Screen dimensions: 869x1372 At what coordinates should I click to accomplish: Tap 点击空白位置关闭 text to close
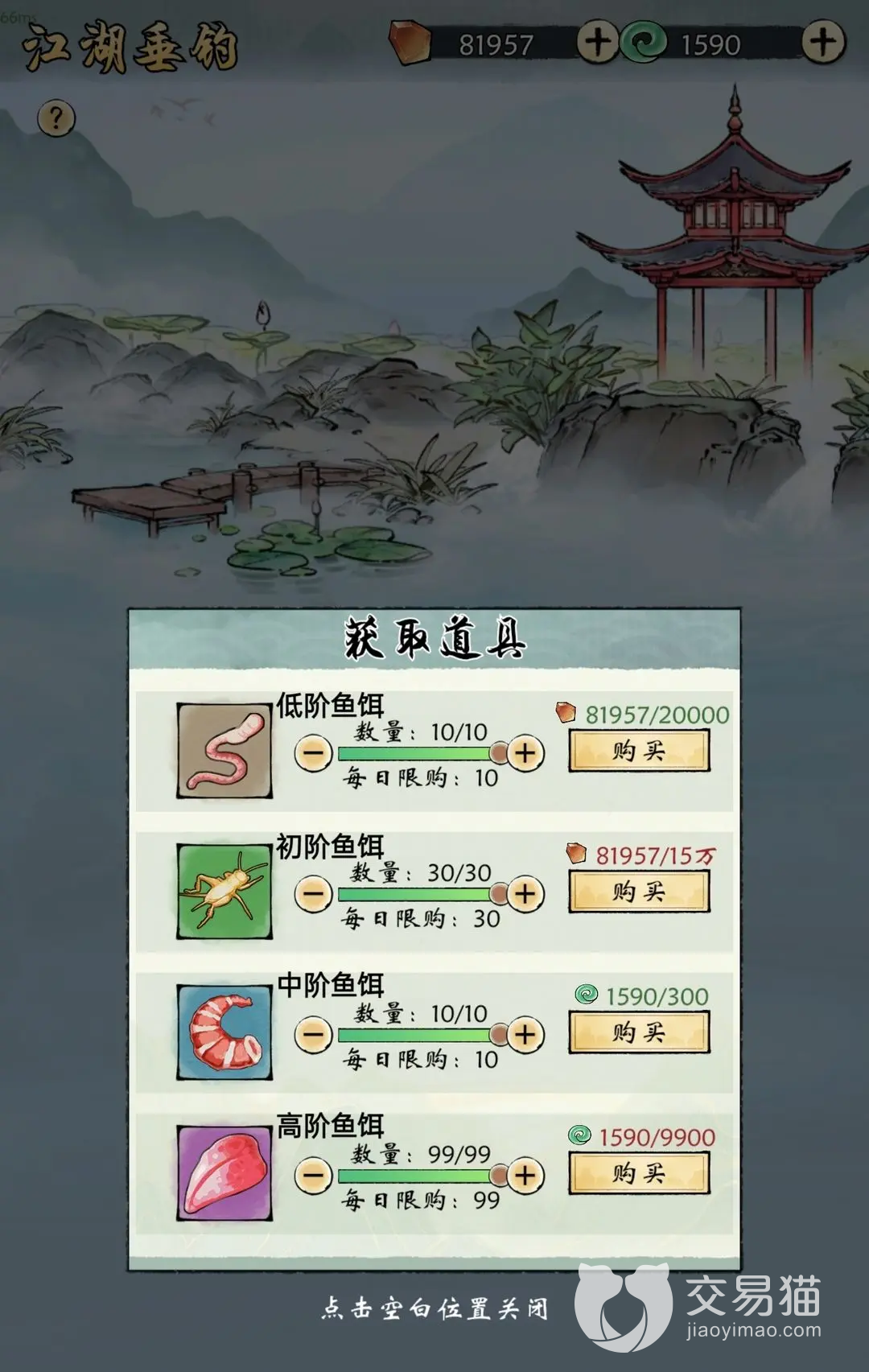pos(434,1308)
